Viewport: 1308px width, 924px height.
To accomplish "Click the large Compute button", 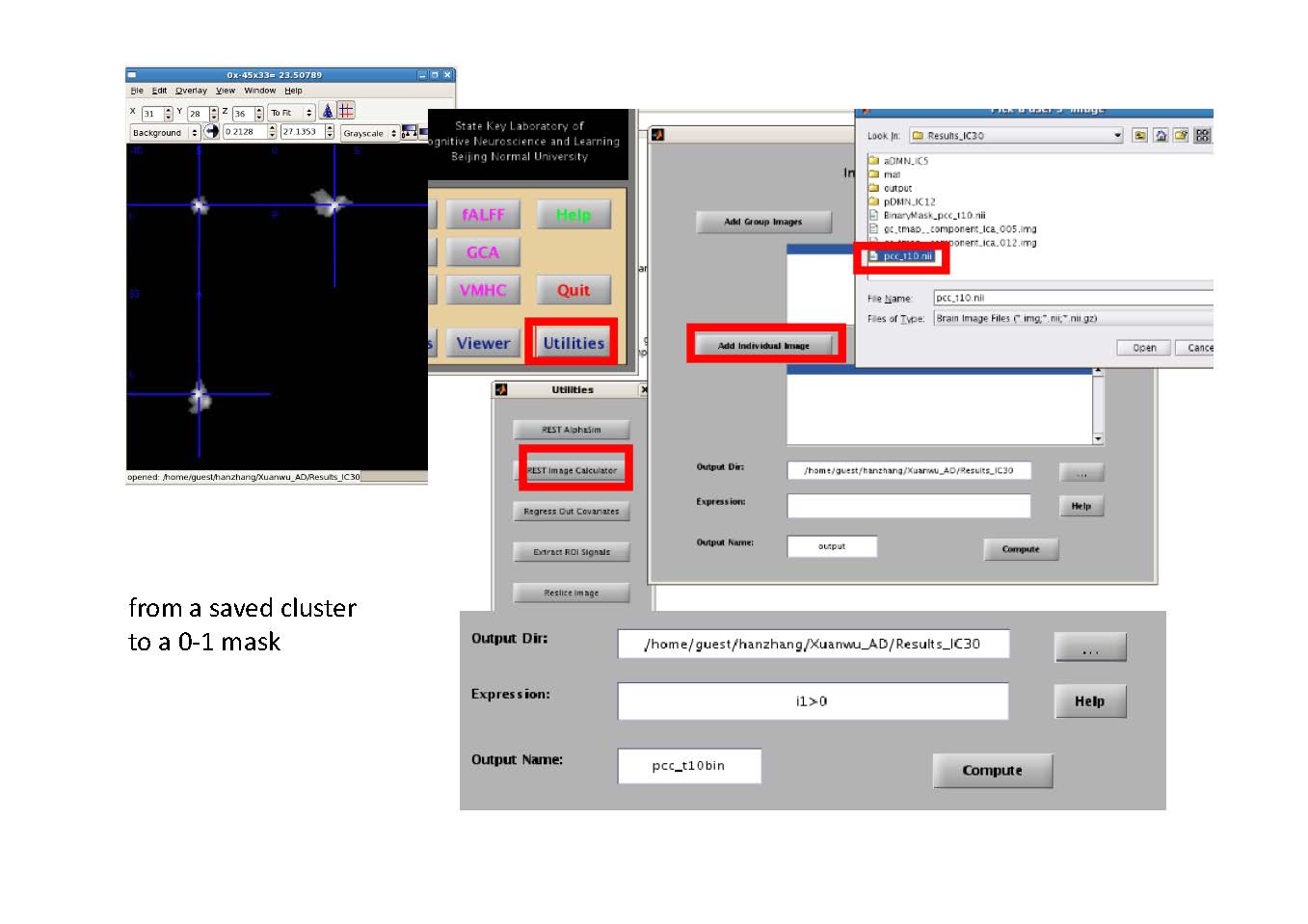I will point(993,771).
